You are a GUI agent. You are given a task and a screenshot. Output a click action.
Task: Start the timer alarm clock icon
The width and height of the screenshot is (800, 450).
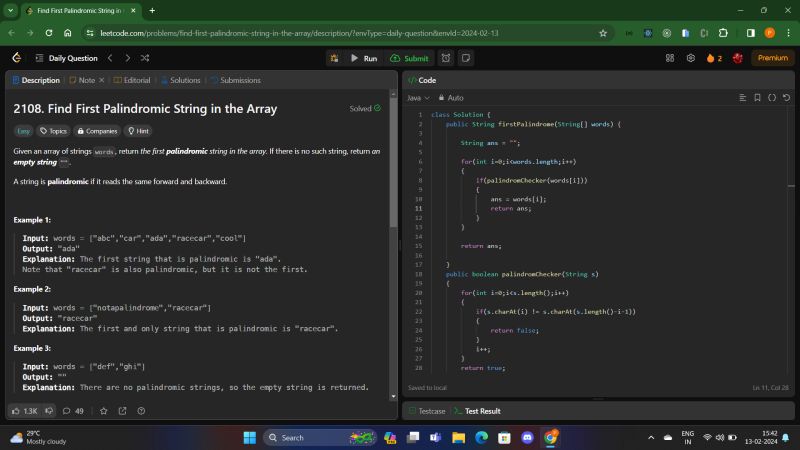pyautogui.click(x=446, y=58)
